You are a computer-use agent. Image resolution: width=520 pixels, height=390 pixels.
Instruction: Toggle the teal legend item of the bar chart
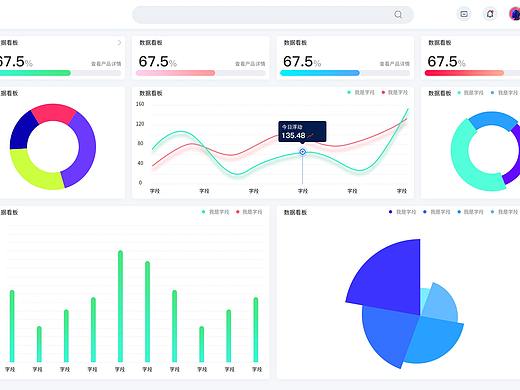pyautogui.click(x=215, y=212)
